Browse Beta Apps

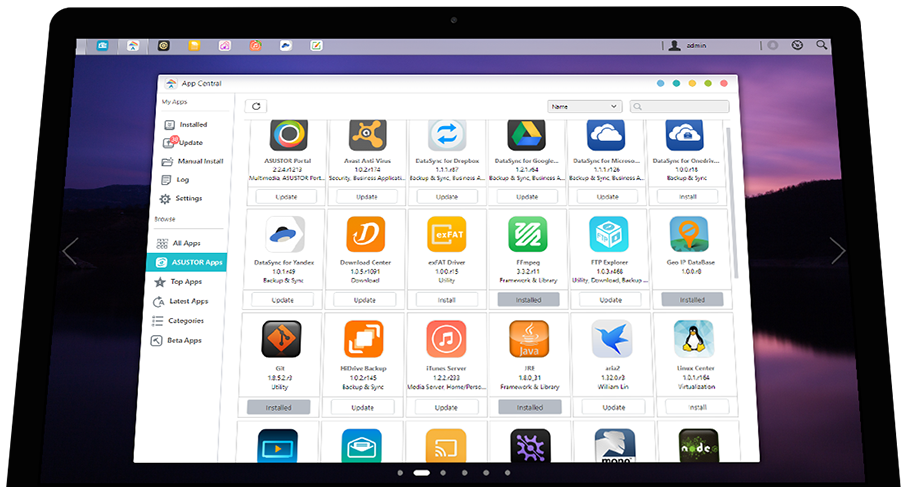(176, 340)
